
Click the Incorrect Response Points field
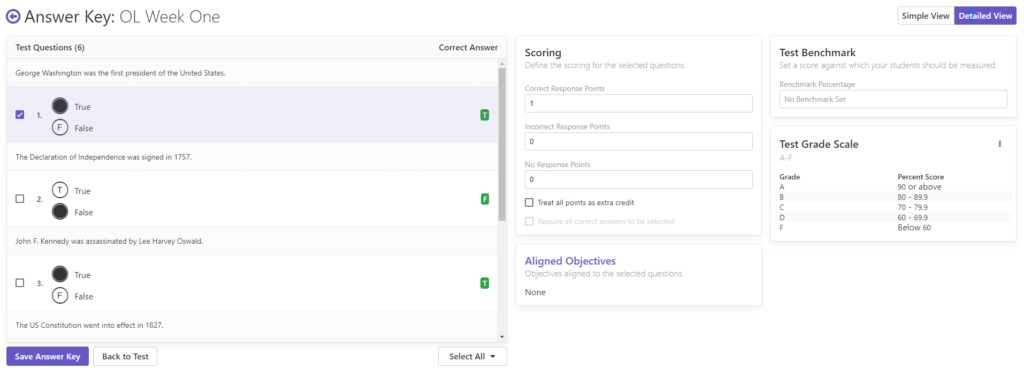[639, 142]
